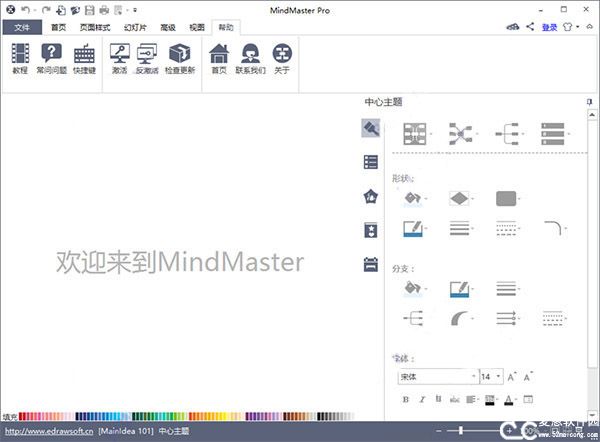Open the font size 14 dropdown
Image resolution: width=600 pixels, height=442 pixels.
click(x=498, y=377)
